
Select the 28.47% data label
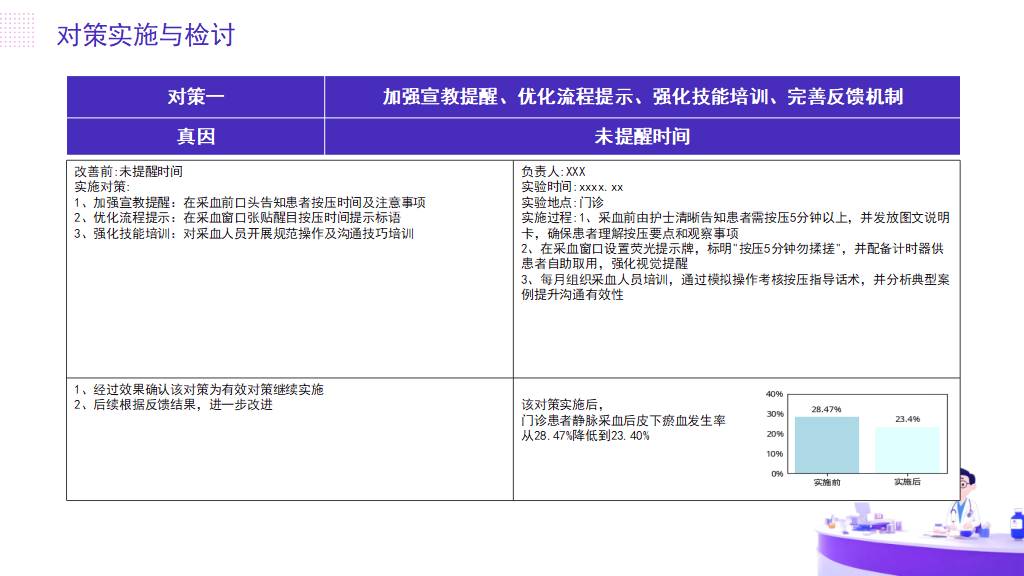click(826, 409)
